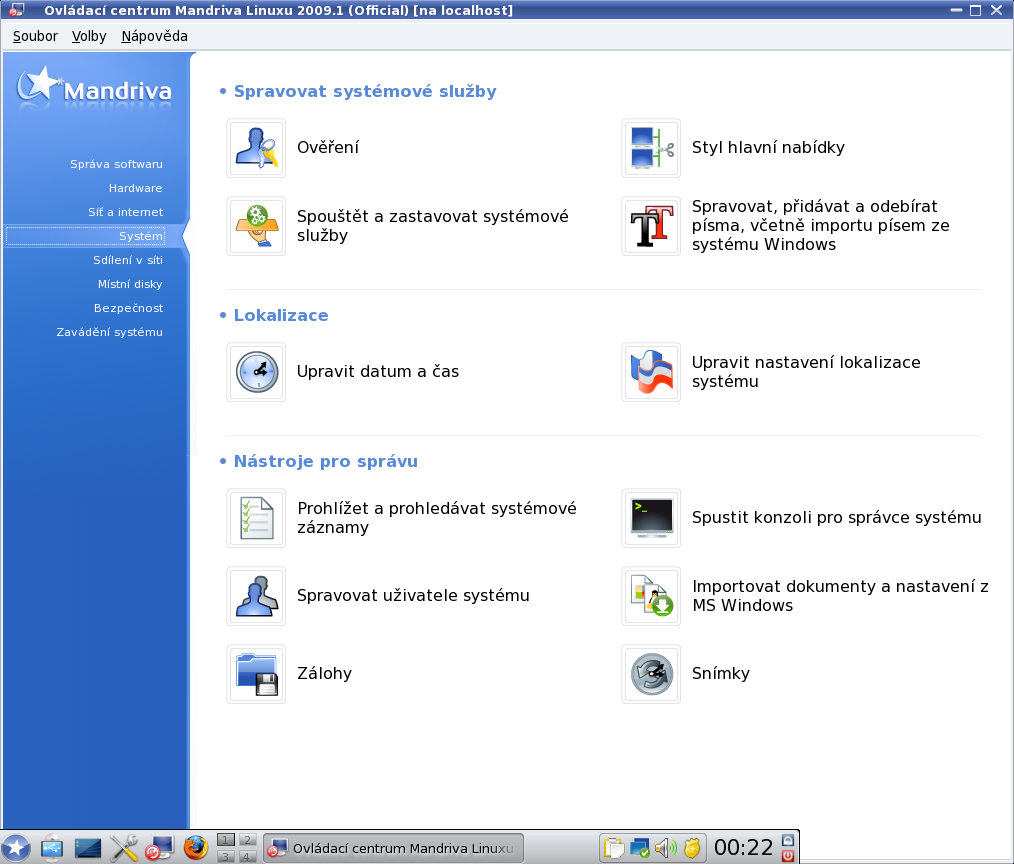Click the Styl hlavní nabídky label
The height and width of the screenshot is (864, 1014).
(x=768, y=147)
